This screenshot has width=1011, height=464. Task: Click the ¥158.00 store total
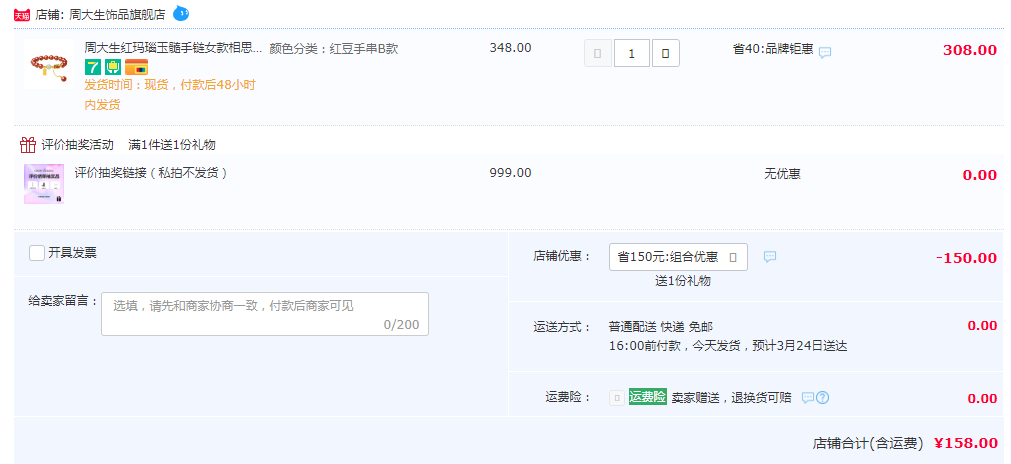coord(966,443)
